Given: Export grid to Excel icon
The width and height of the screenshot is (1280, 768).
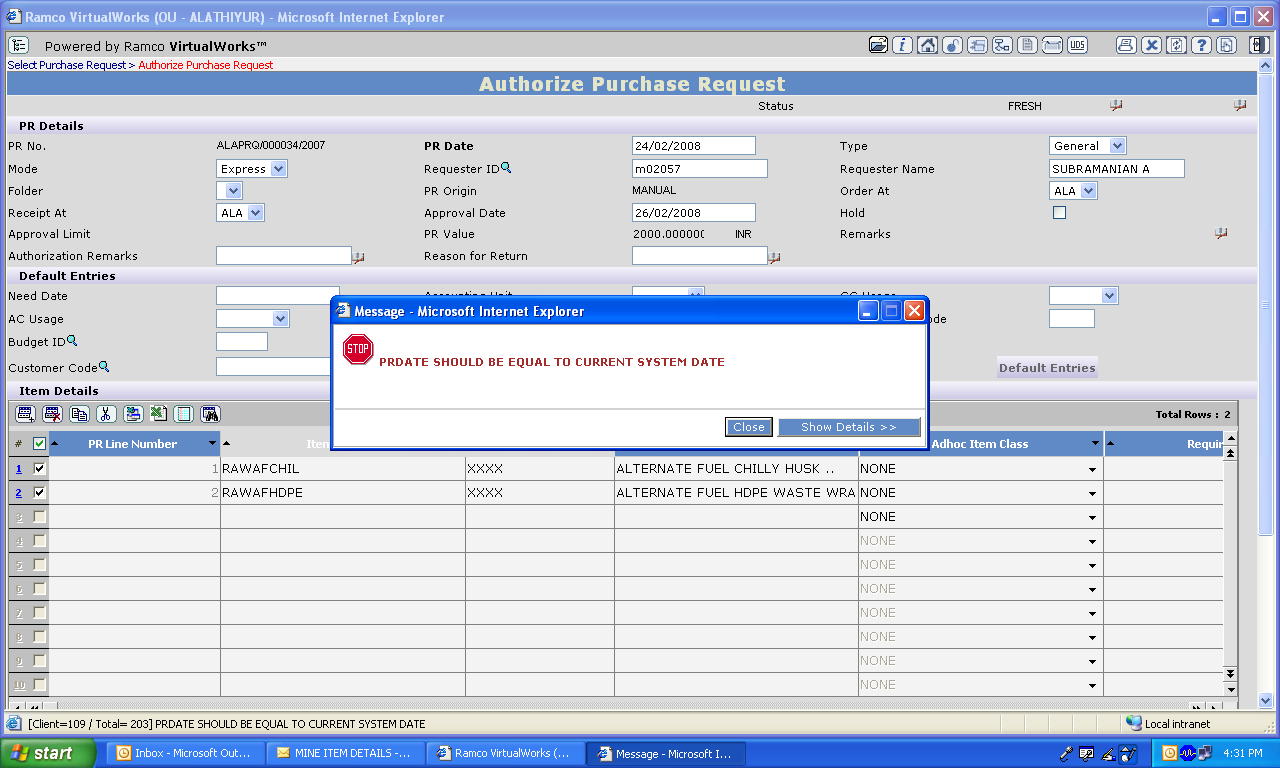Looking at the screenshot, I should pyautogui.click(x=158, y=414).
